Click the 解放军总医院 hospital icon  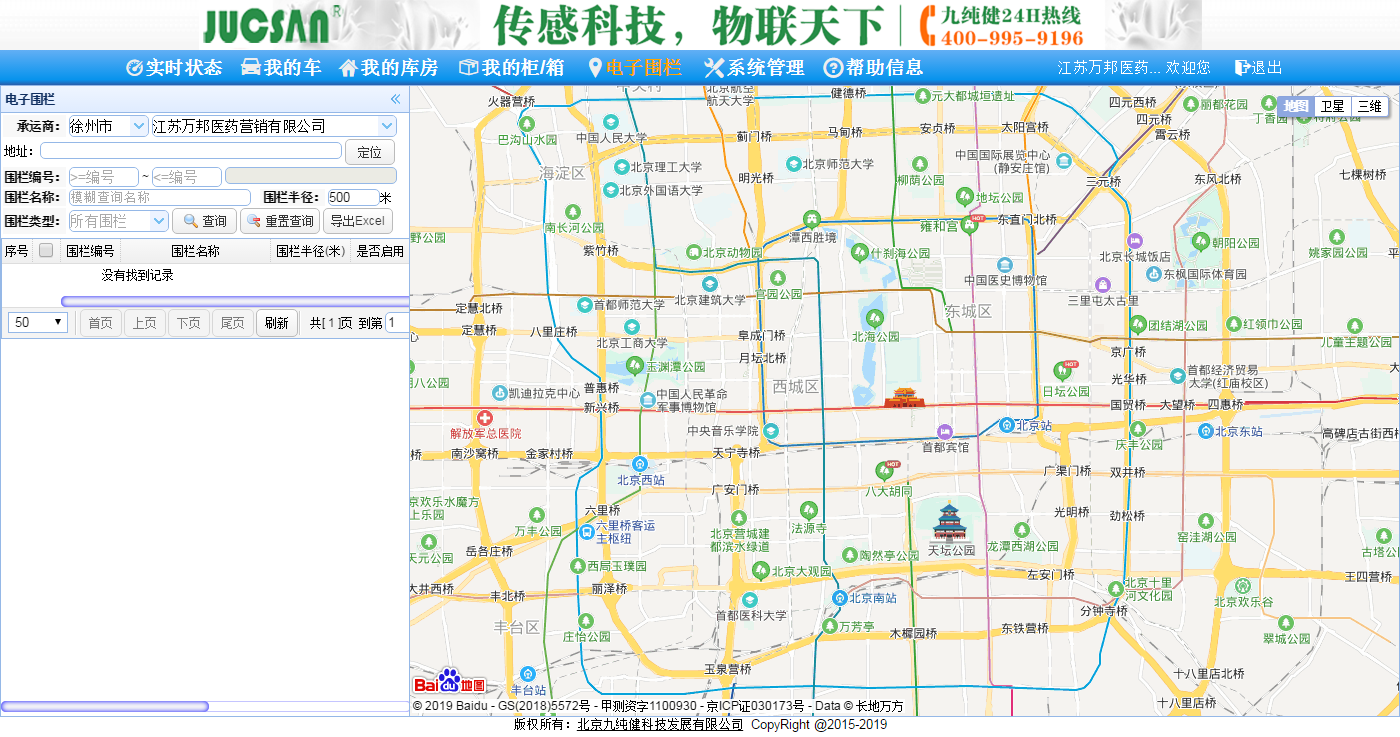point(485,417)
